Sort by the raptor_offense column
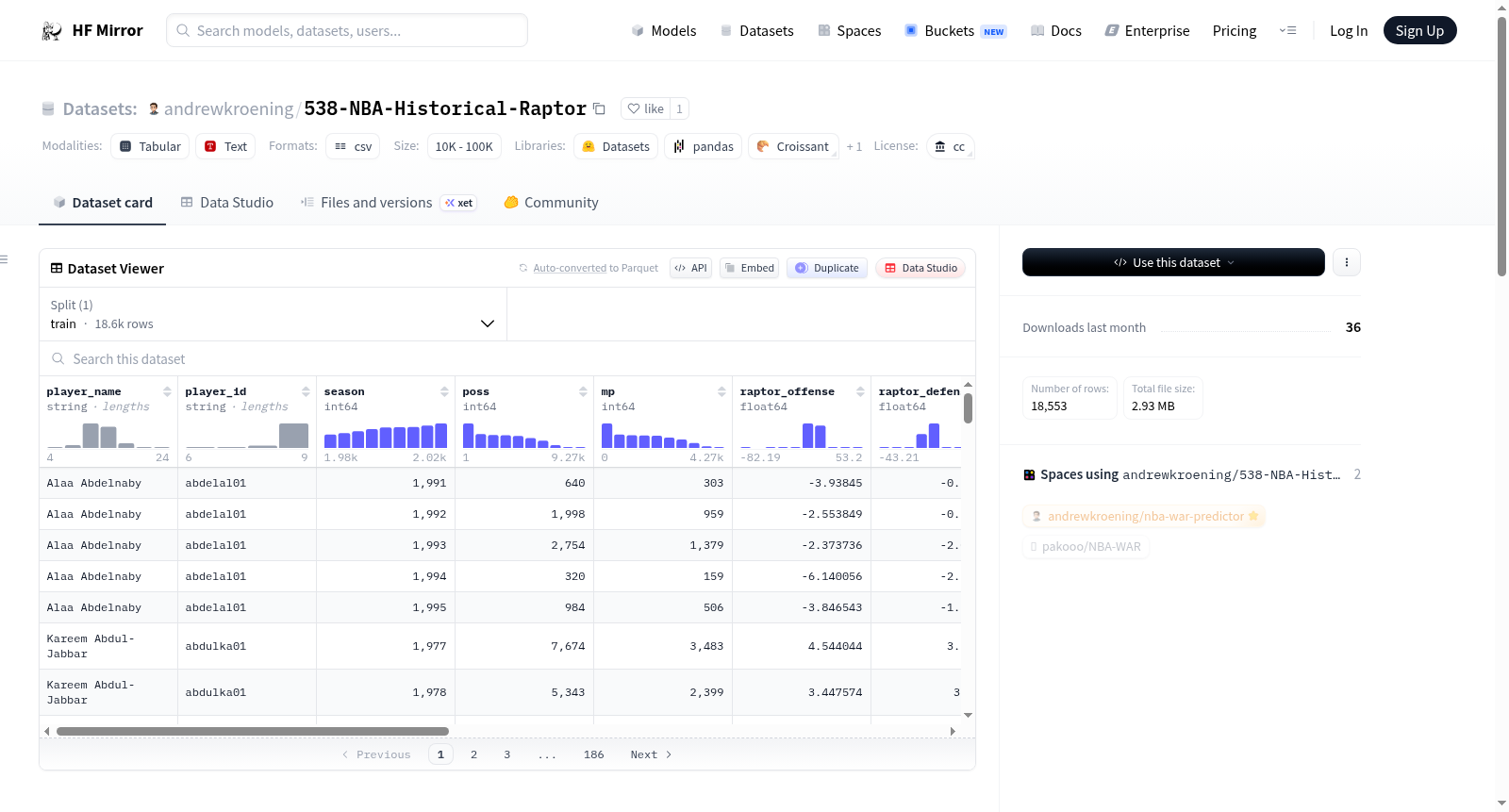1509x812 pixels. click(x=860, y=391)
